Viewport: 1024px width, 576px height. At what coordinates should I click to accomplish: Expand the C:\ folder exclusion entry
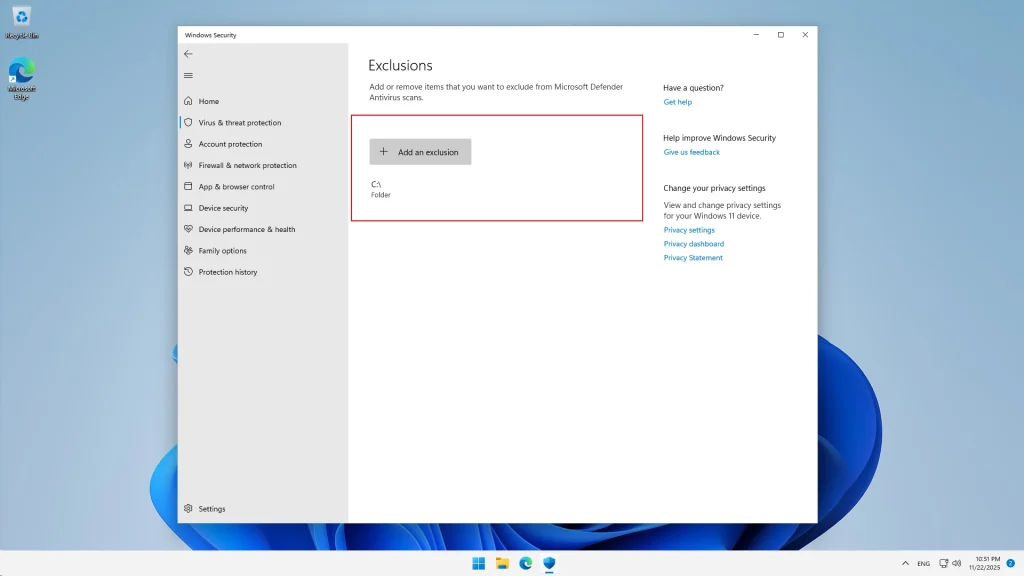(x=381, y=189)
